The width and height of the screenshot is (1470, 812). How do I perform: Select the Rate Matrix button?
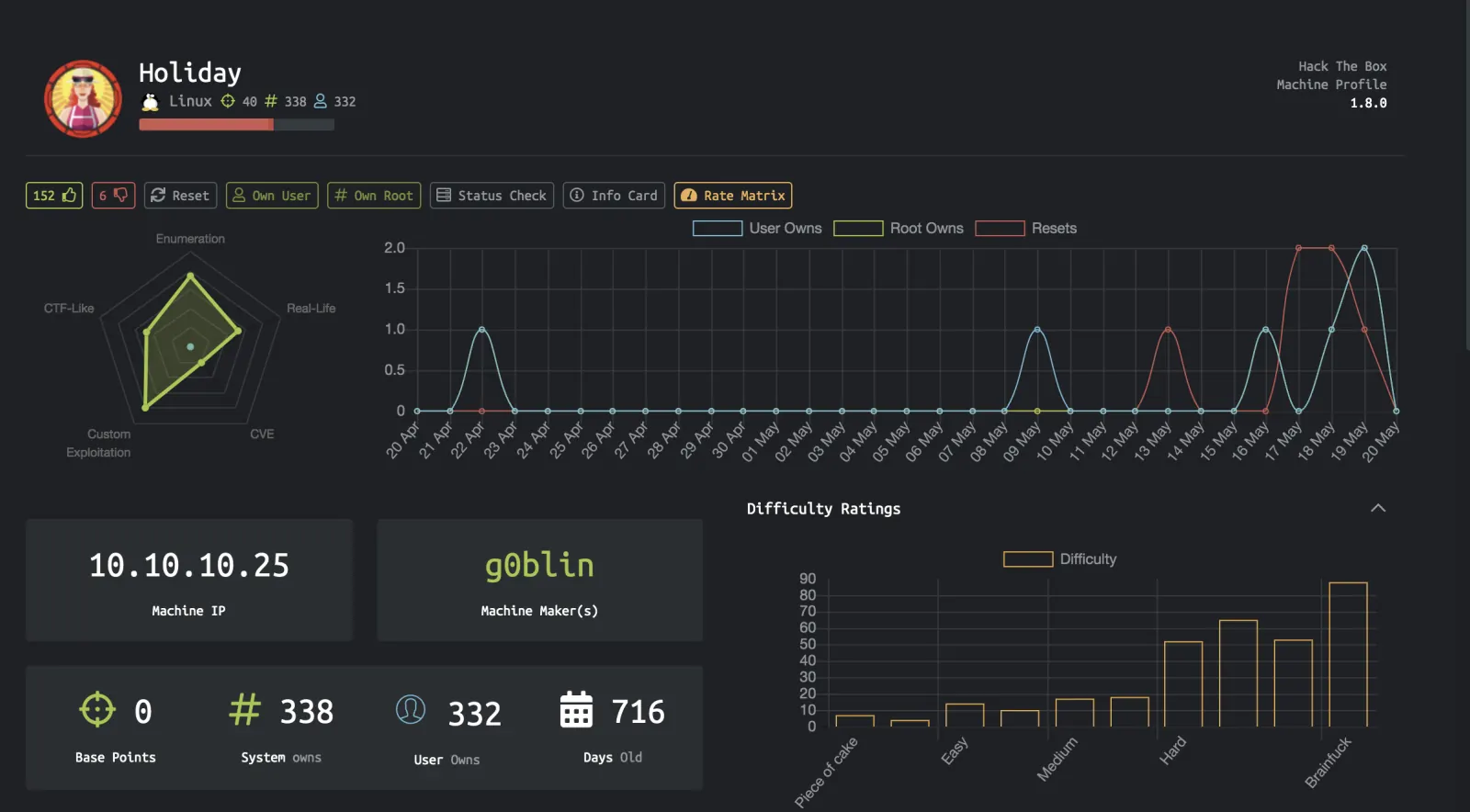733,196
